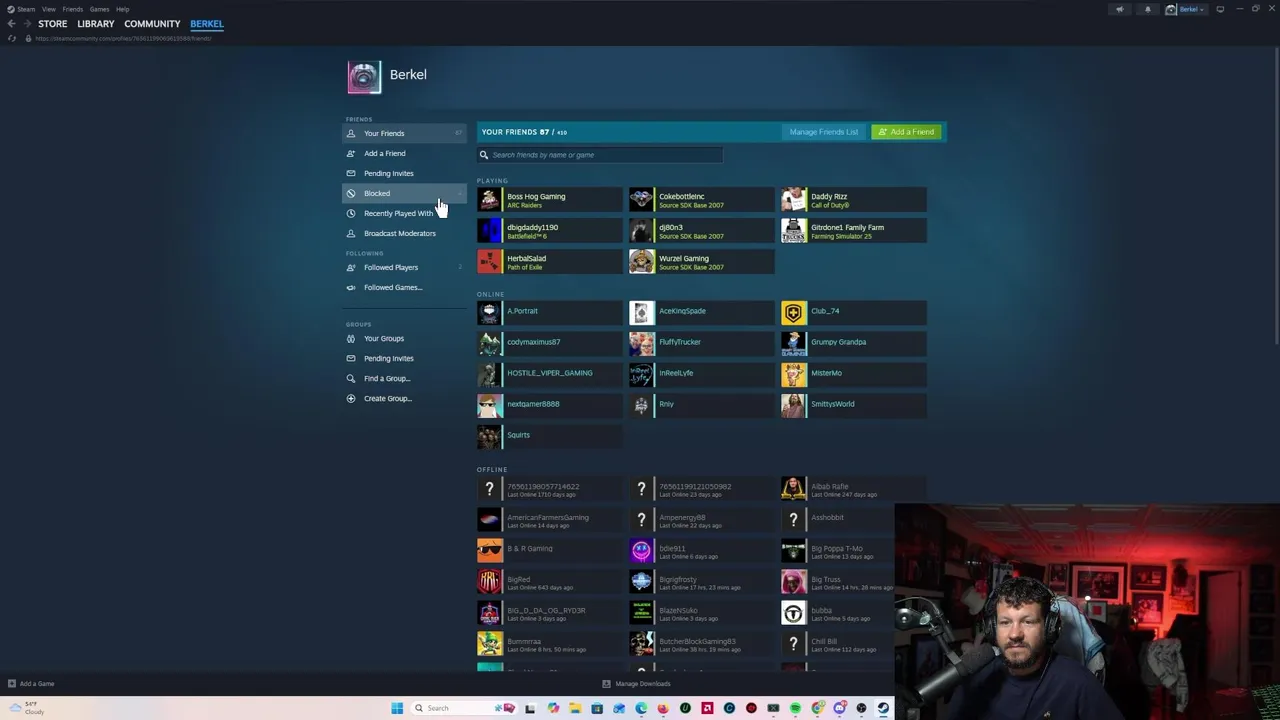1280x720 pixels.
Task: Open dbigdaddy1190's friend avatar
Action: click(489, 231)
